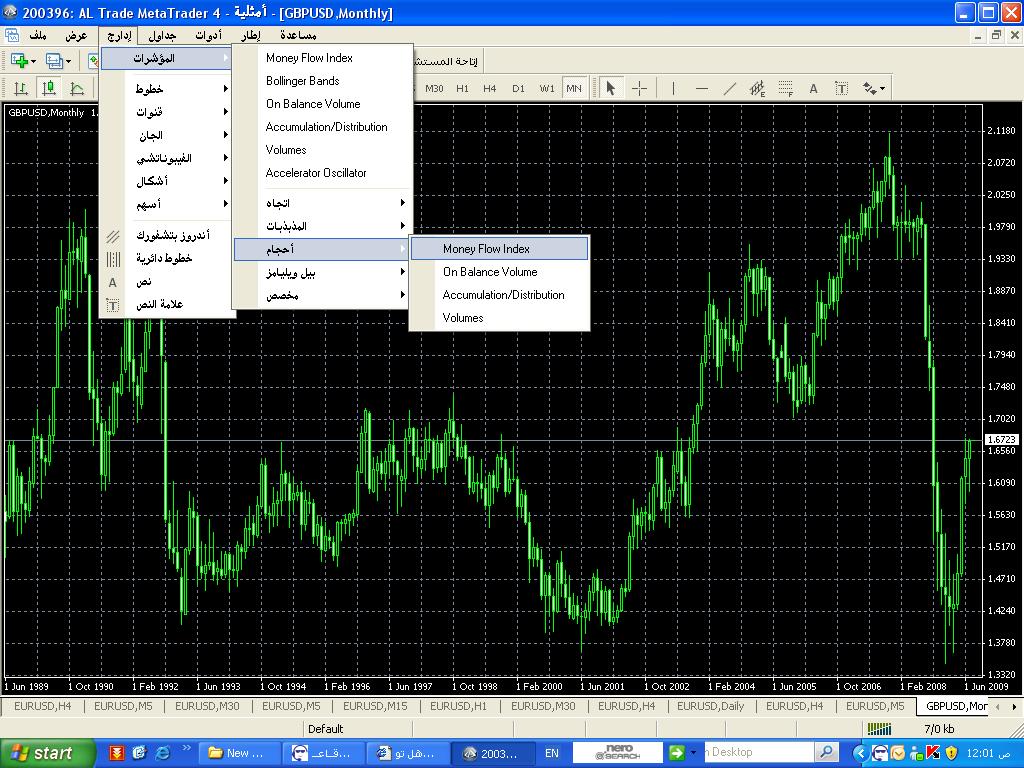The image size is (1024, 768).
Task: Pick the draw trendline tool
Action: point(729,88)
